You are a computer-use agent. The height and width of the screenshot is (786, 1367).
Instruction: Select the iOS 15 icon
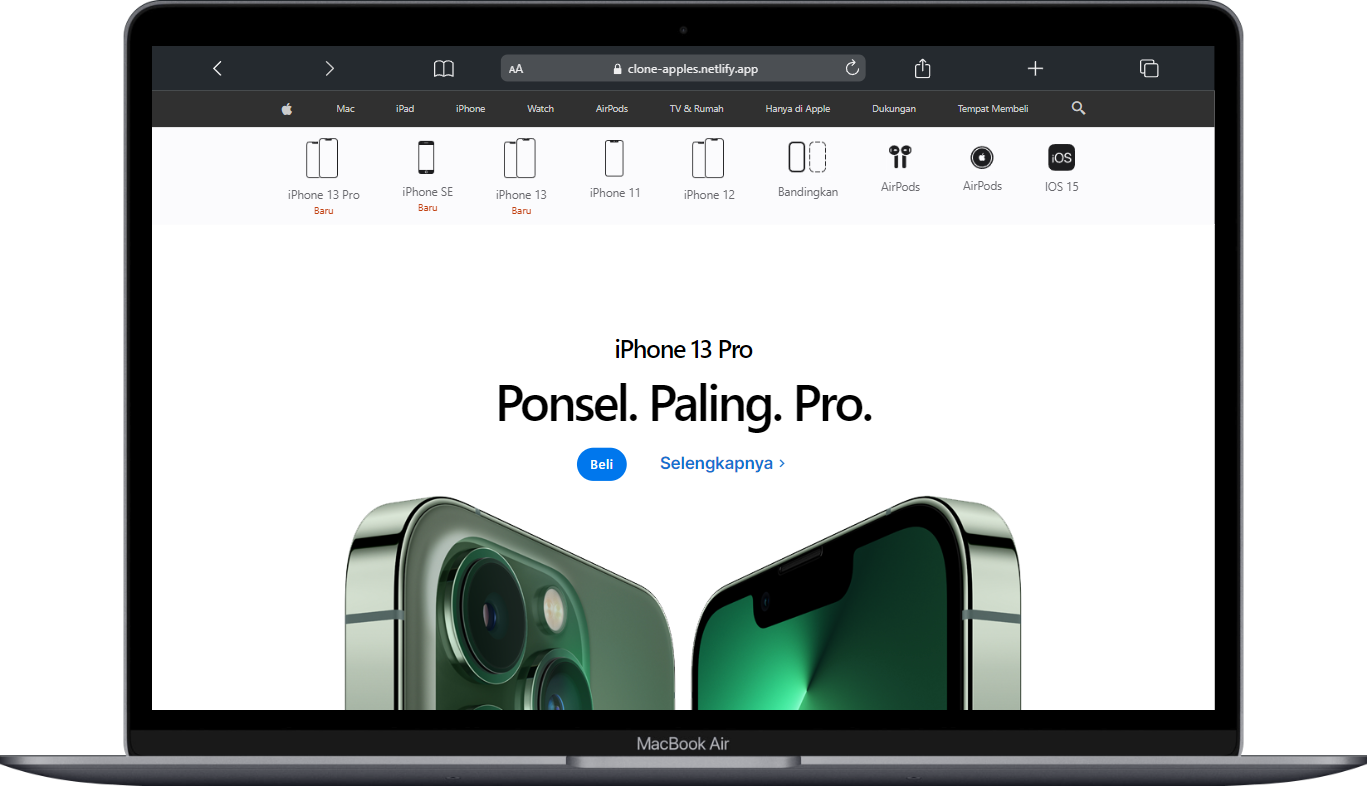[1061, 158]
